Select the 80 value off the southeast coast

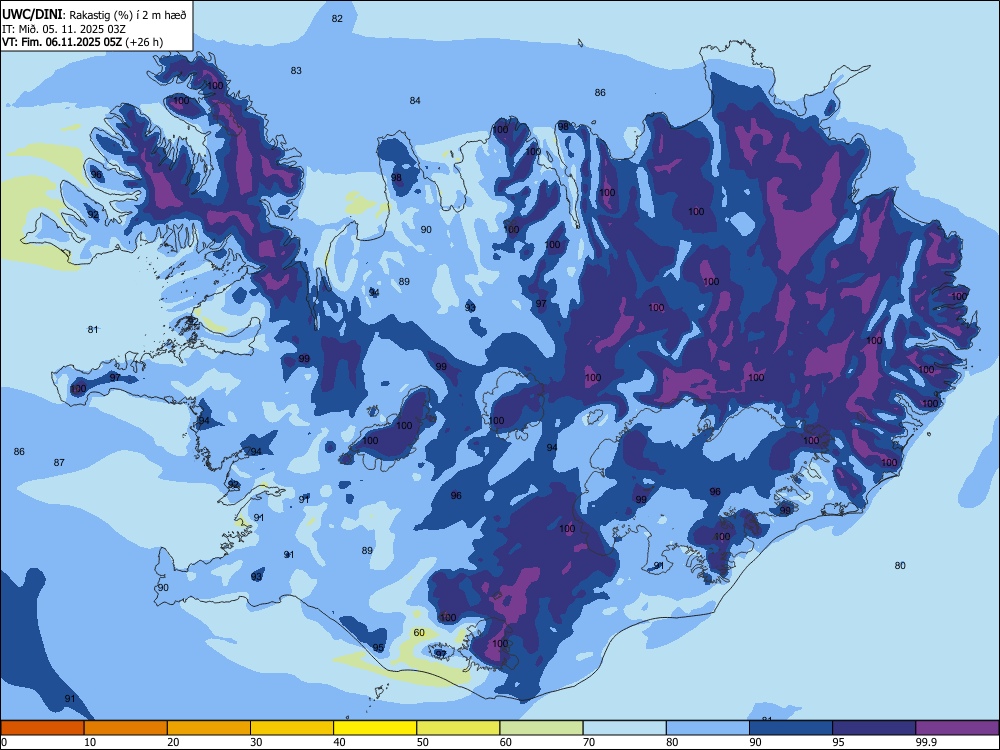coord(900,565)
